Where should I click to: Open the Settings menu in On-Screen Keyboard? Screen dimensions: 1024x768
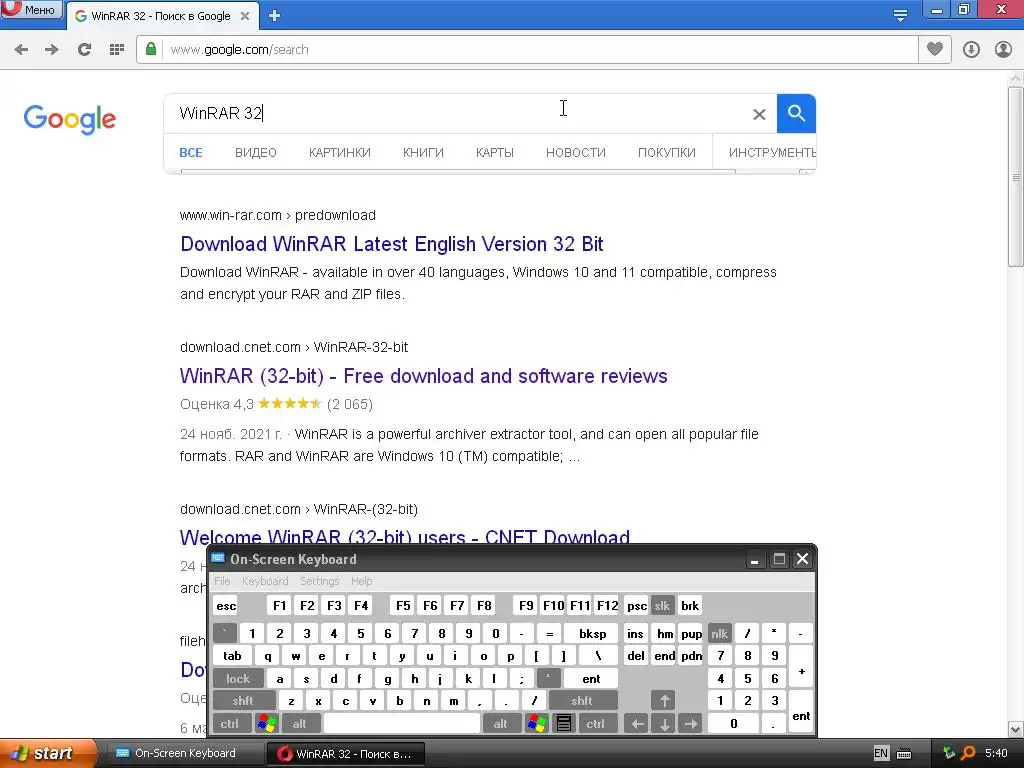click(x=320, y=581)
